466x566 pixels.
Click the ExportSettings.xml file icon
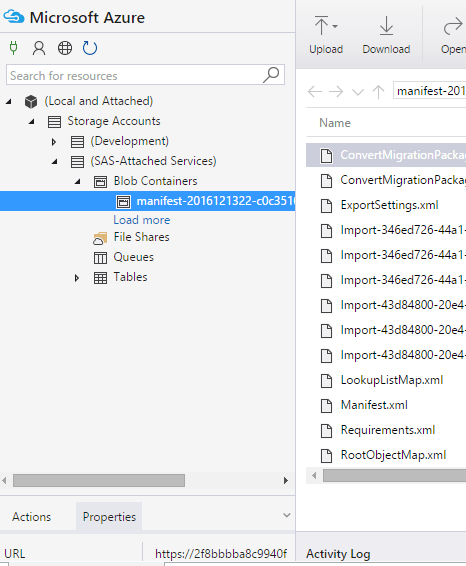(x=326, y=206)
